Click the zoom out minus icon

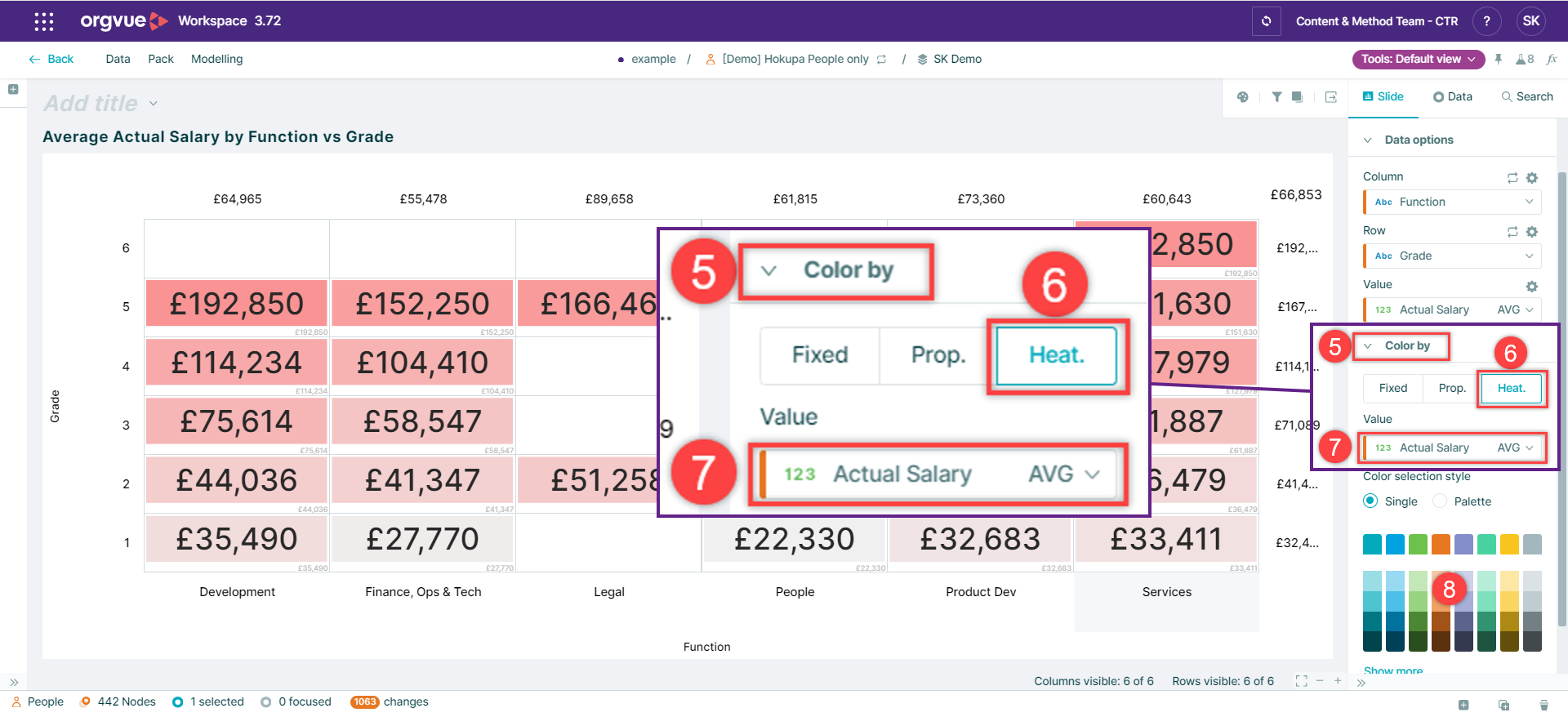(1320, 680)
